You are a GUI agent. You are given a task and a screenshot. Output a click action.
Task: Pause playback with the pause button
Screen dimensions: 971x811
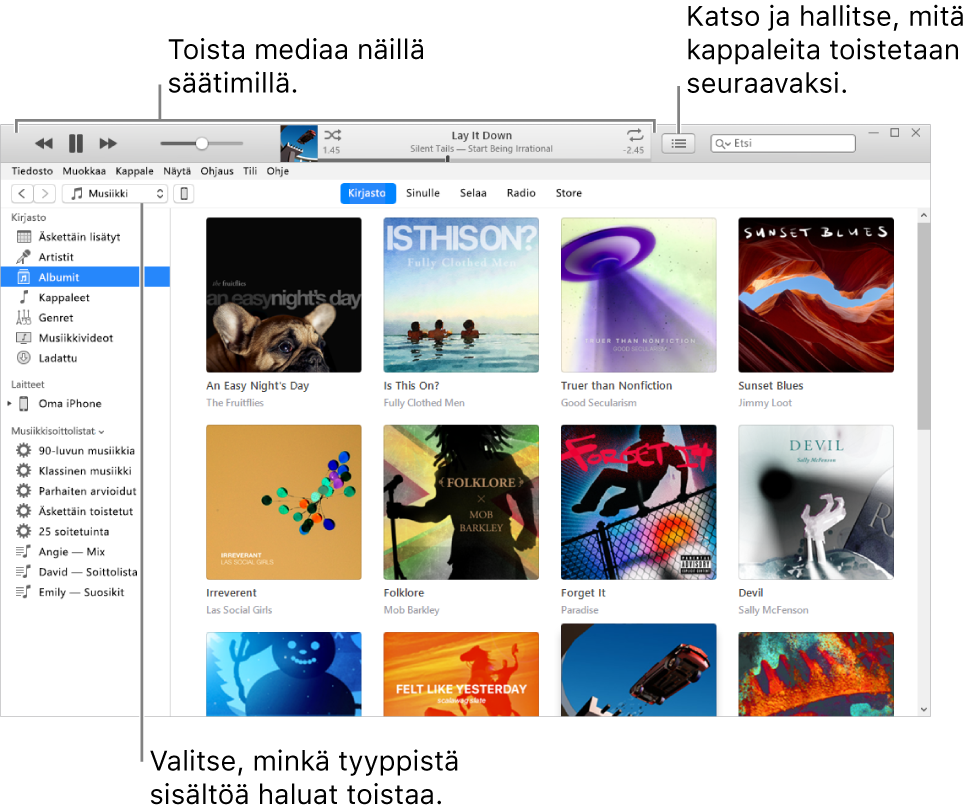point(76,144)
